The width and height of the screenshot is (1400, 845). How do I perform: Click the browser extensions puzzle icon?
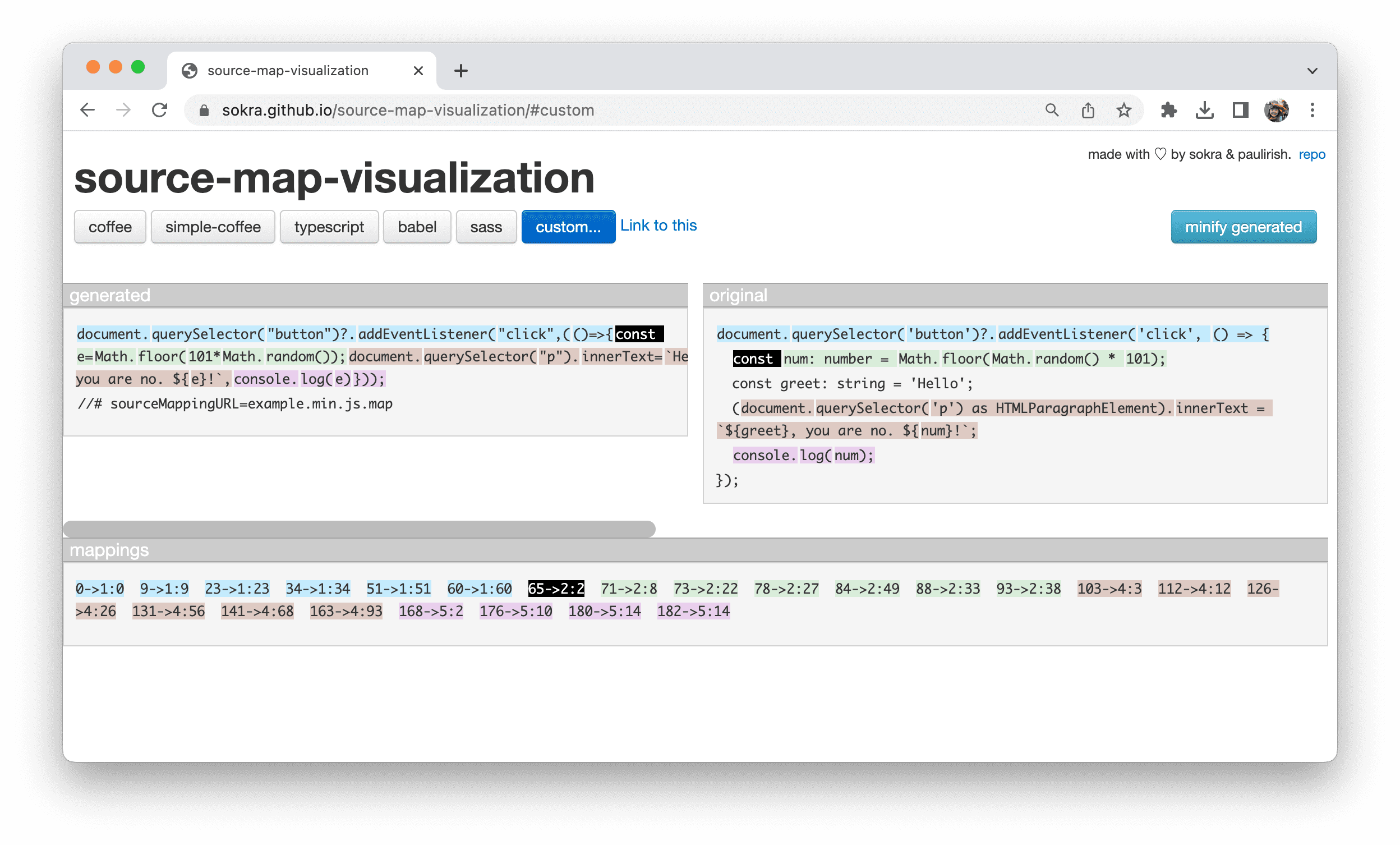1167,110
